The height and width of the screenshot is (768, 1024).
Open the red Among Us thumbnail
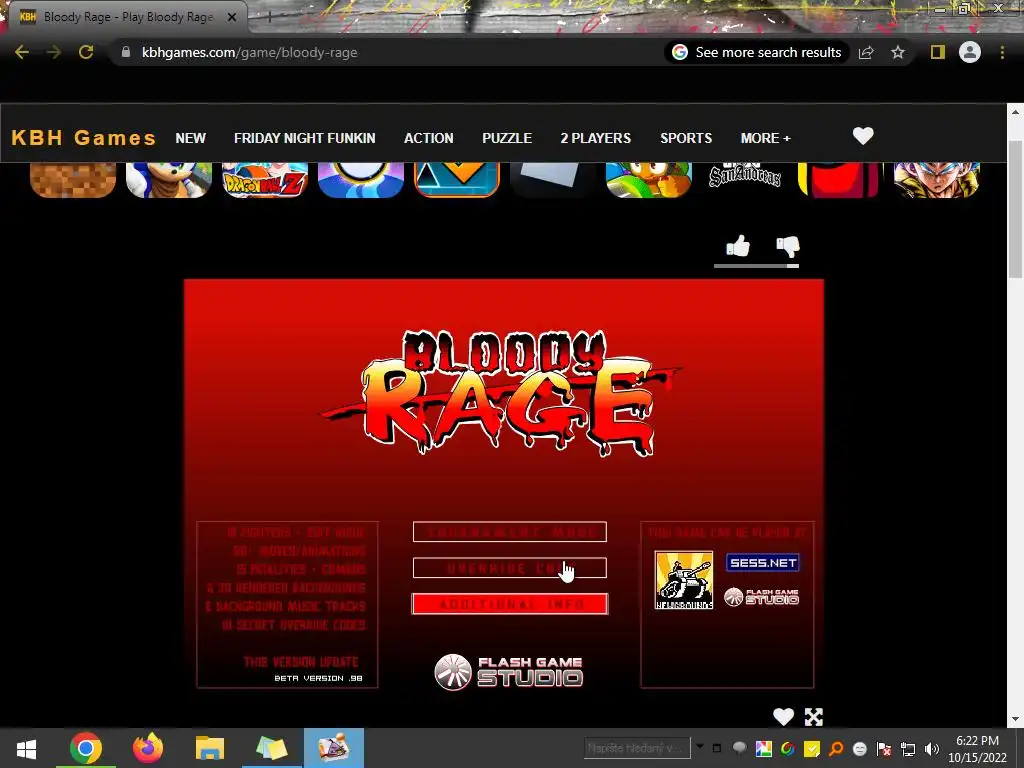click(839, 180)
